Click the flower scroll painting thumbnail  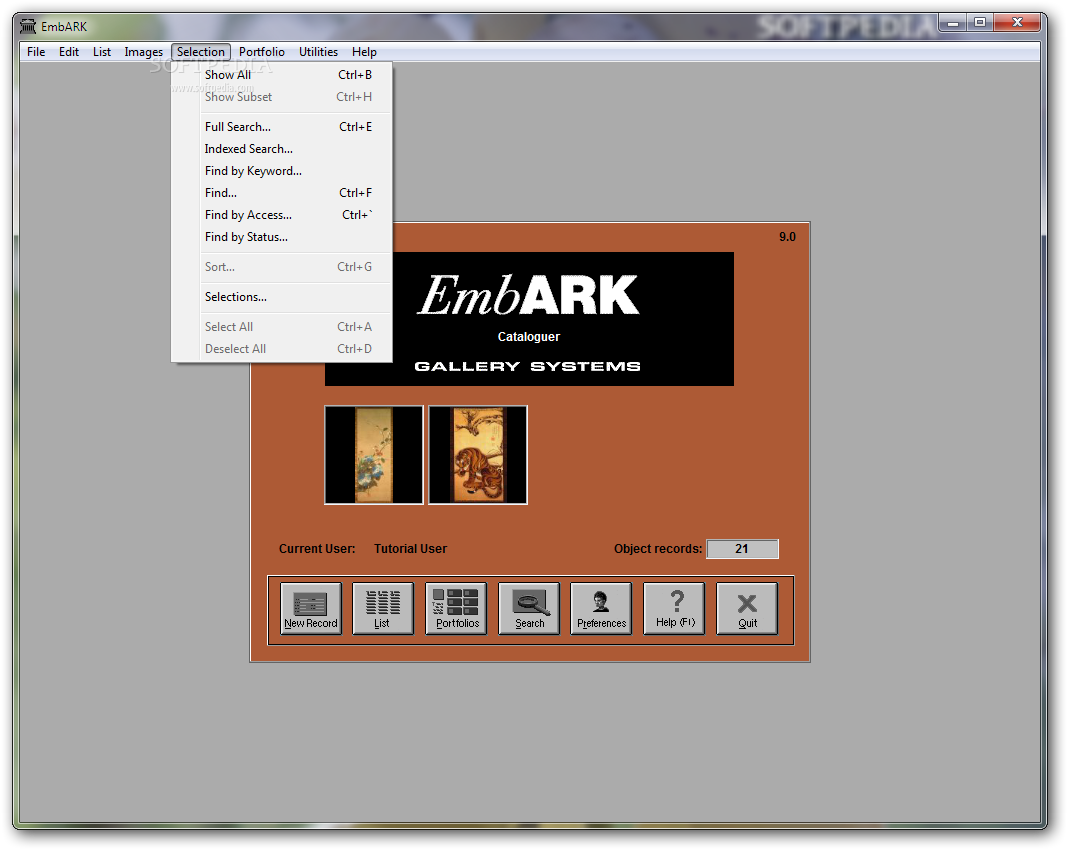click(374, 455)
